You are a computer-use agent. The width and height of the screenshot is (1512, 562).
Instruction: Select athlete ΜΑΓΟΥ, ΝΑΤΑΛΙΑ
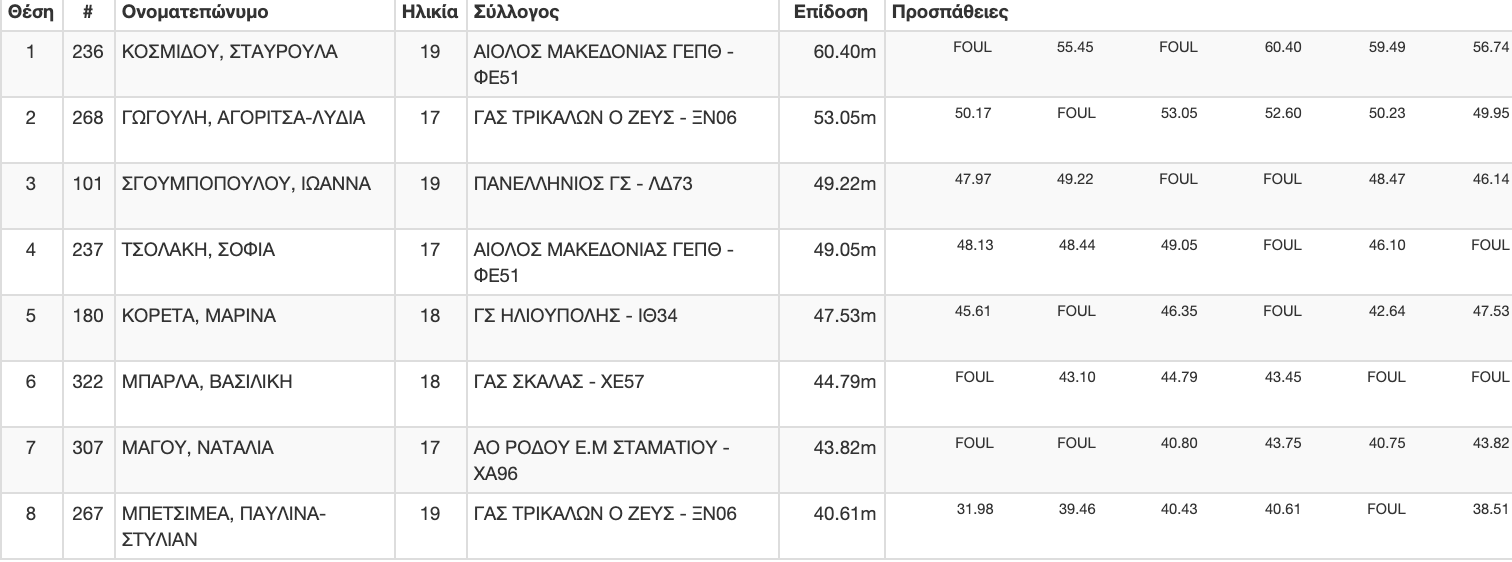197,448
